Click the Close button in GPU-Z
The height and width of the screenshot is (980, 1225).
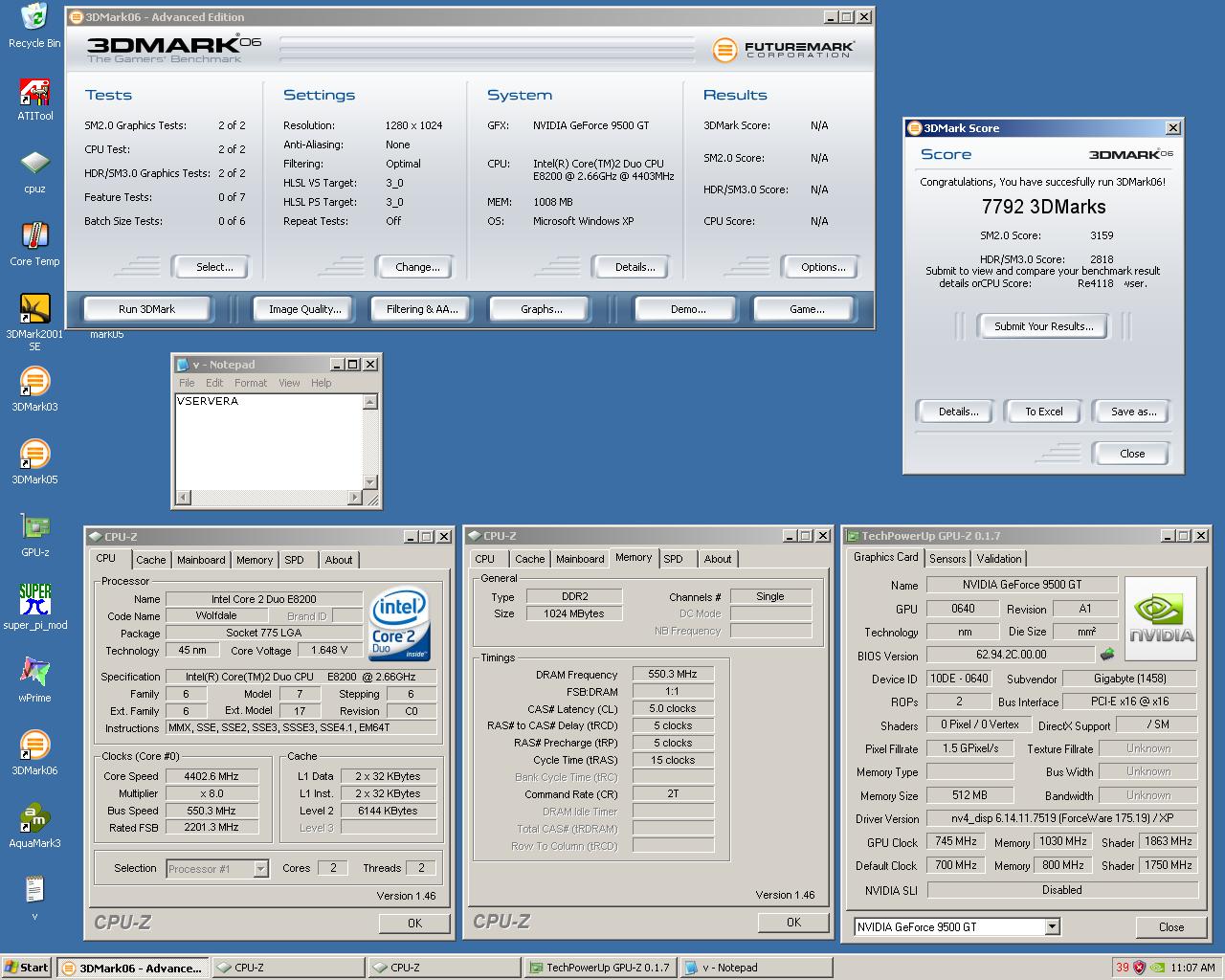pos(1171,927)
